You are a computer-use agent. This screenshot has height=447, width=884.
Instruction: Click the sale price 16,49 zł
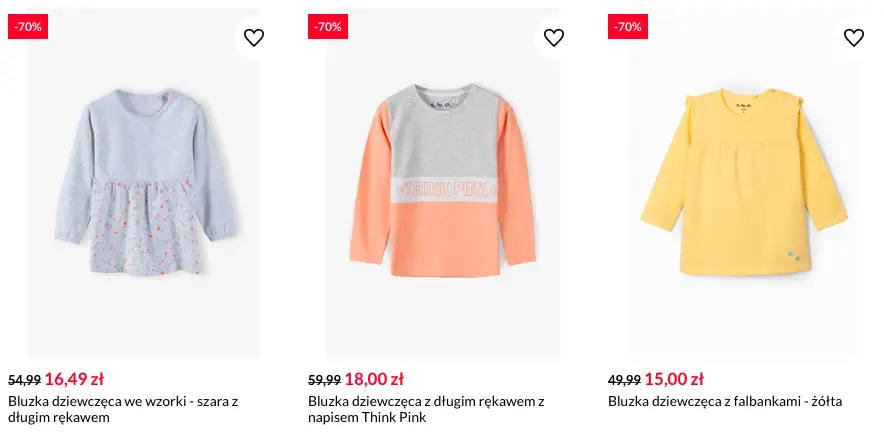pyautogui.click(x=74, y=379)
